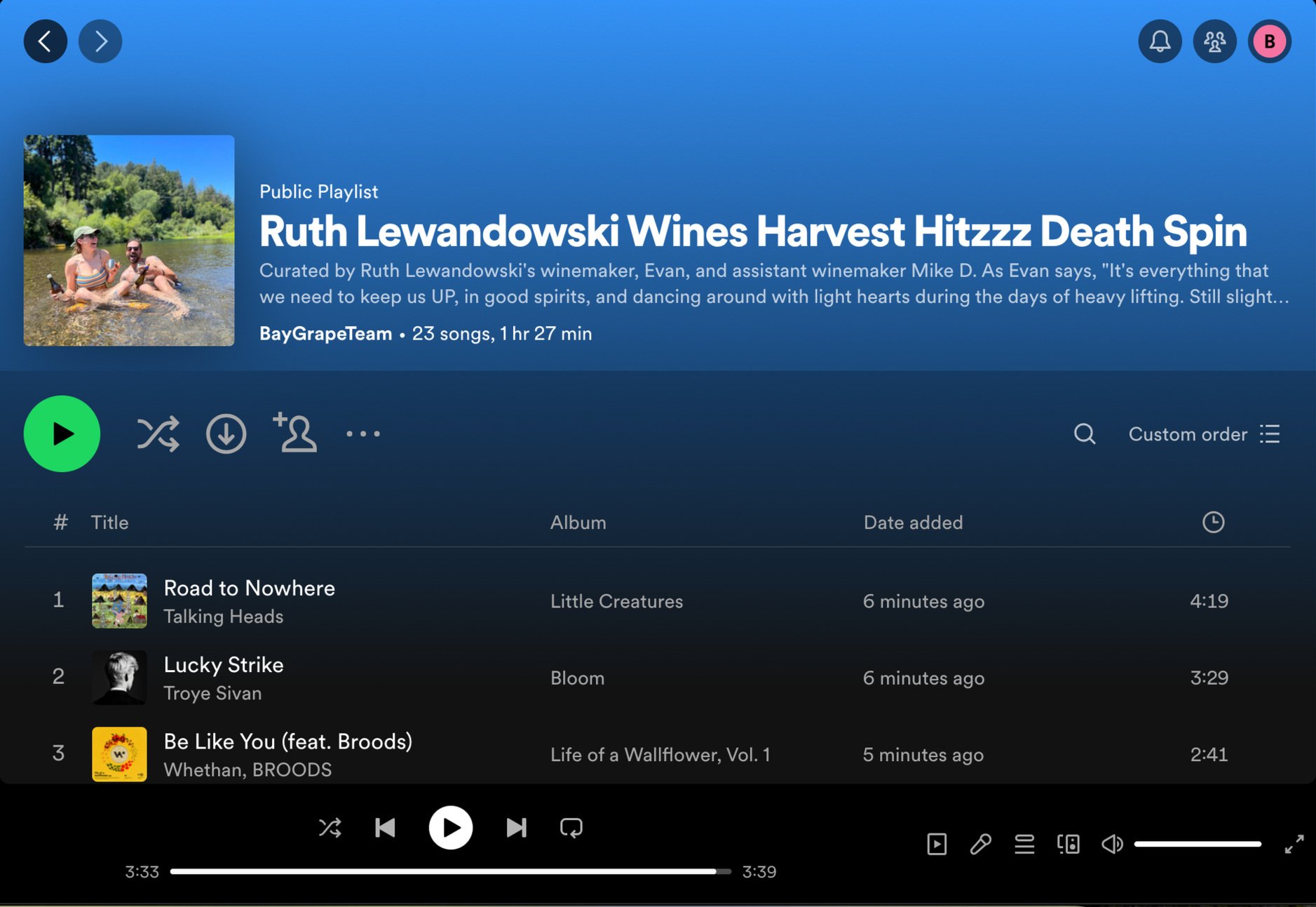Sort by the Album column header
1316x907 pixels.
click(x=578, y=523)
